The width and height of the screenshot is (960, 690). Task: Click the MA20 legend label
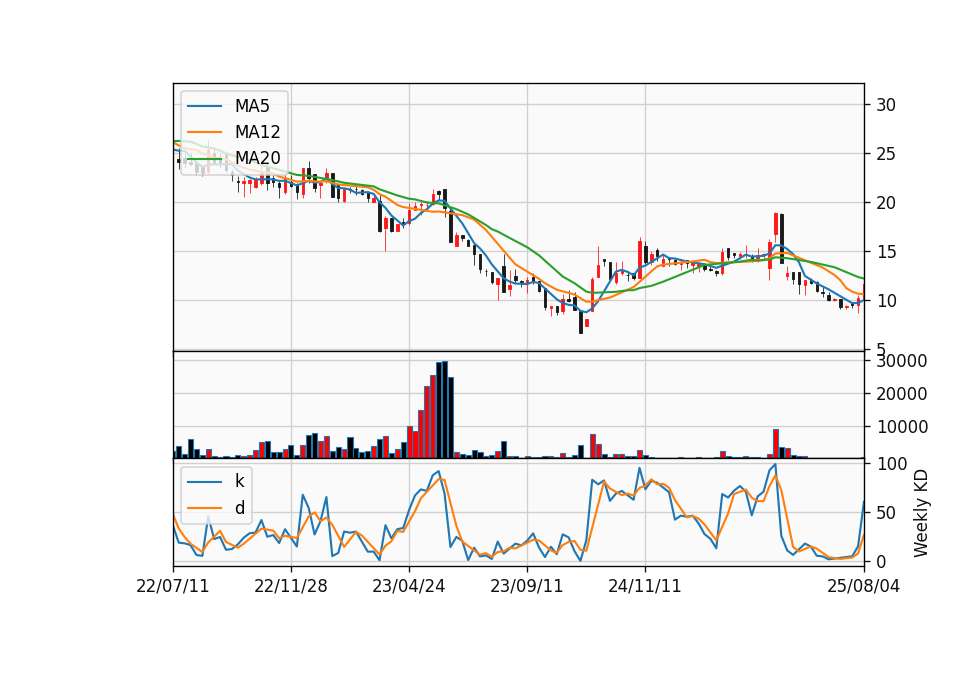(257, 158)
